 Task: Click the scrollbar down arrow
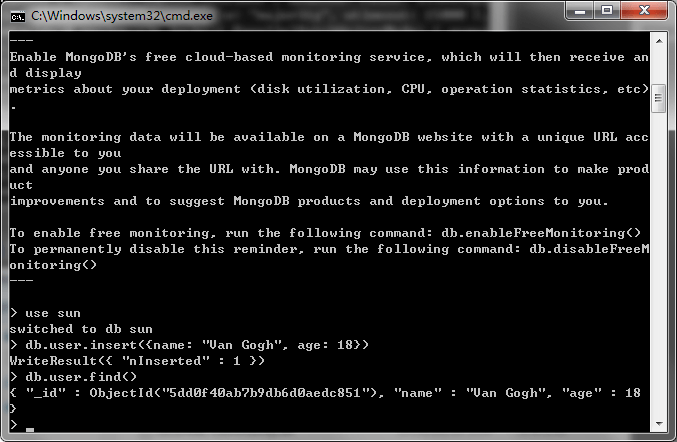pos(659,426)
